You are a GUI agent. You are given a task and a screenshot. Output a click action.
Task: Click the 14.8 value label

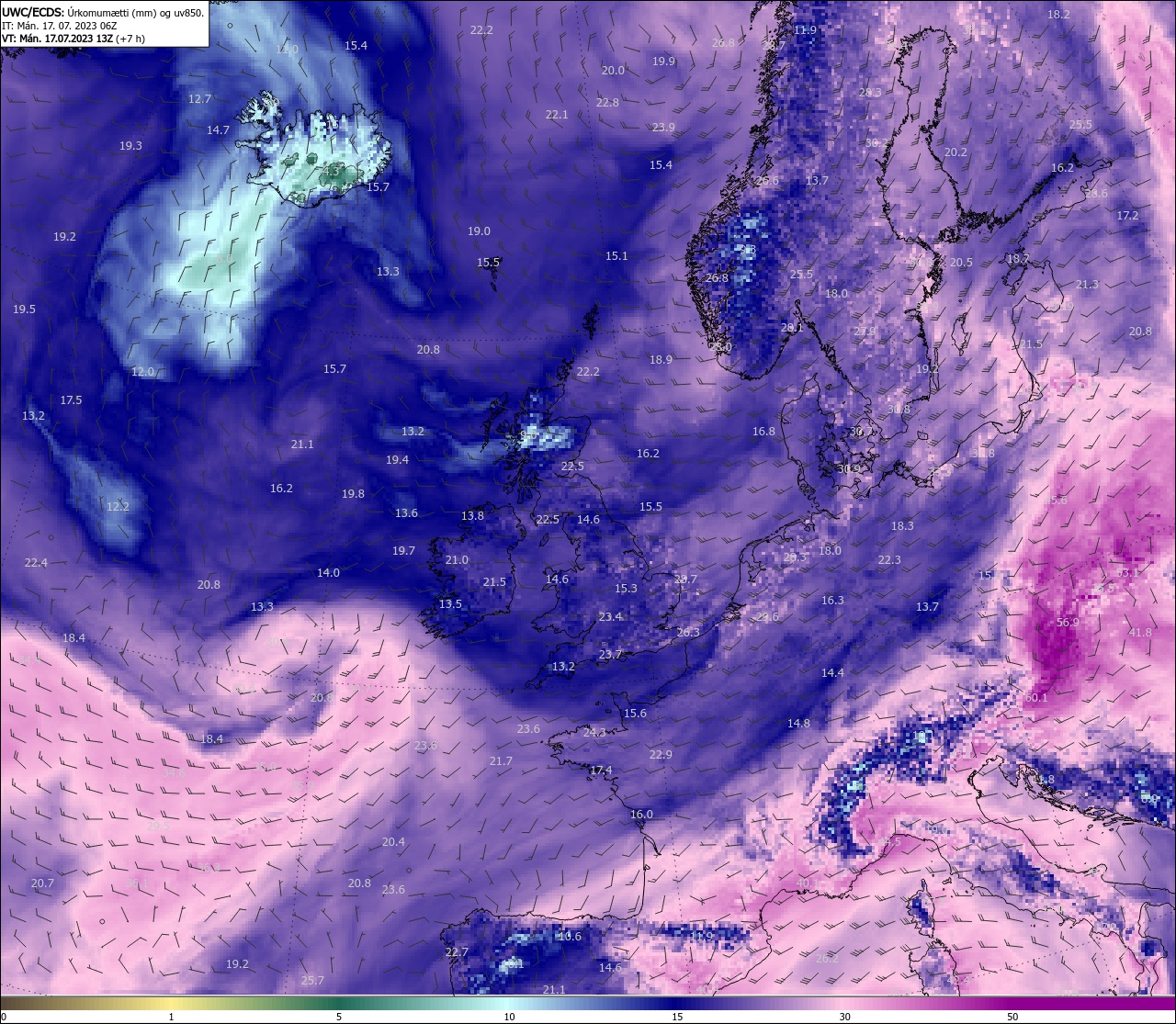798,724
